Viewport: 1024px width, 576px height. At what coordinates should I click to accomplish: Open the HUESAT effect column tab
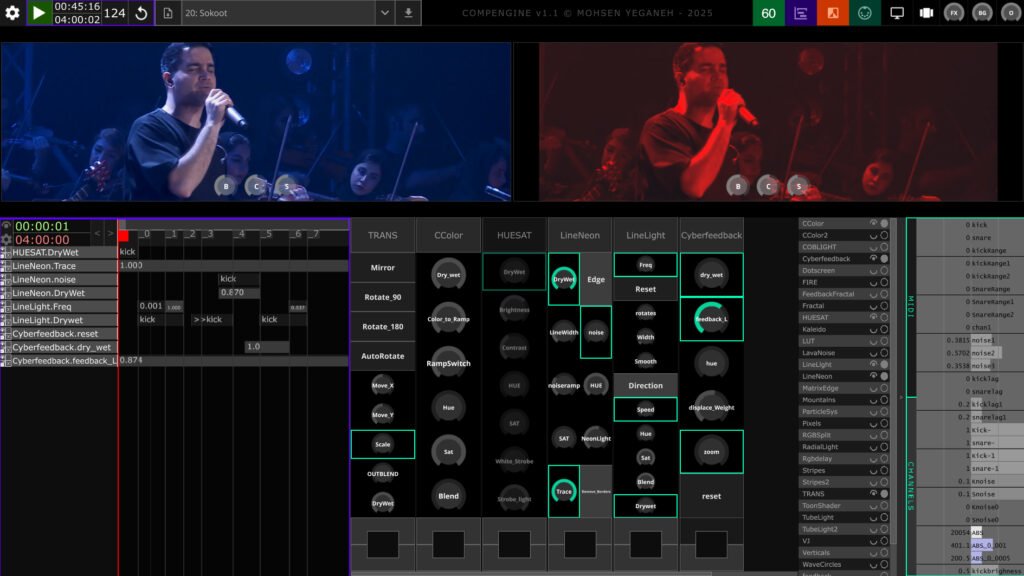(x=514, y=235)
